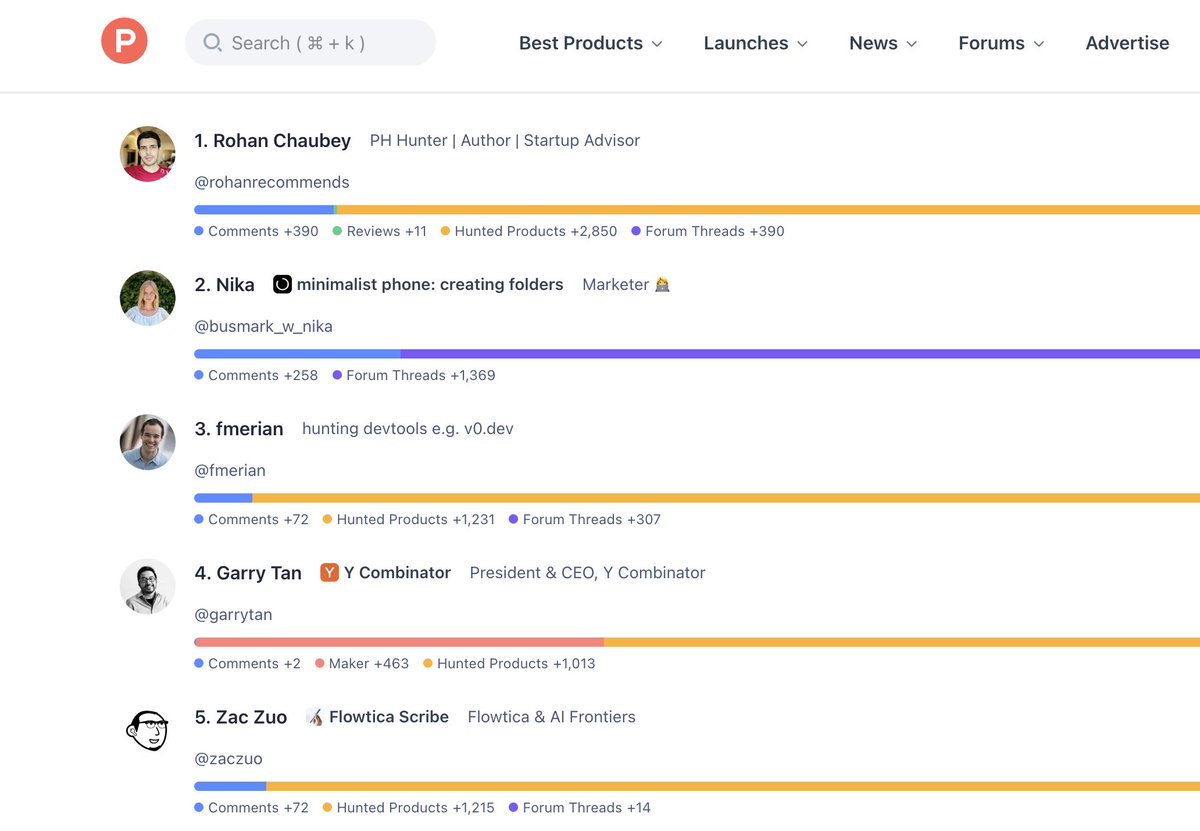1200x831 pixels.
Task: Open minimalist phone: creating folders link
Action: [x=430, y=285]
